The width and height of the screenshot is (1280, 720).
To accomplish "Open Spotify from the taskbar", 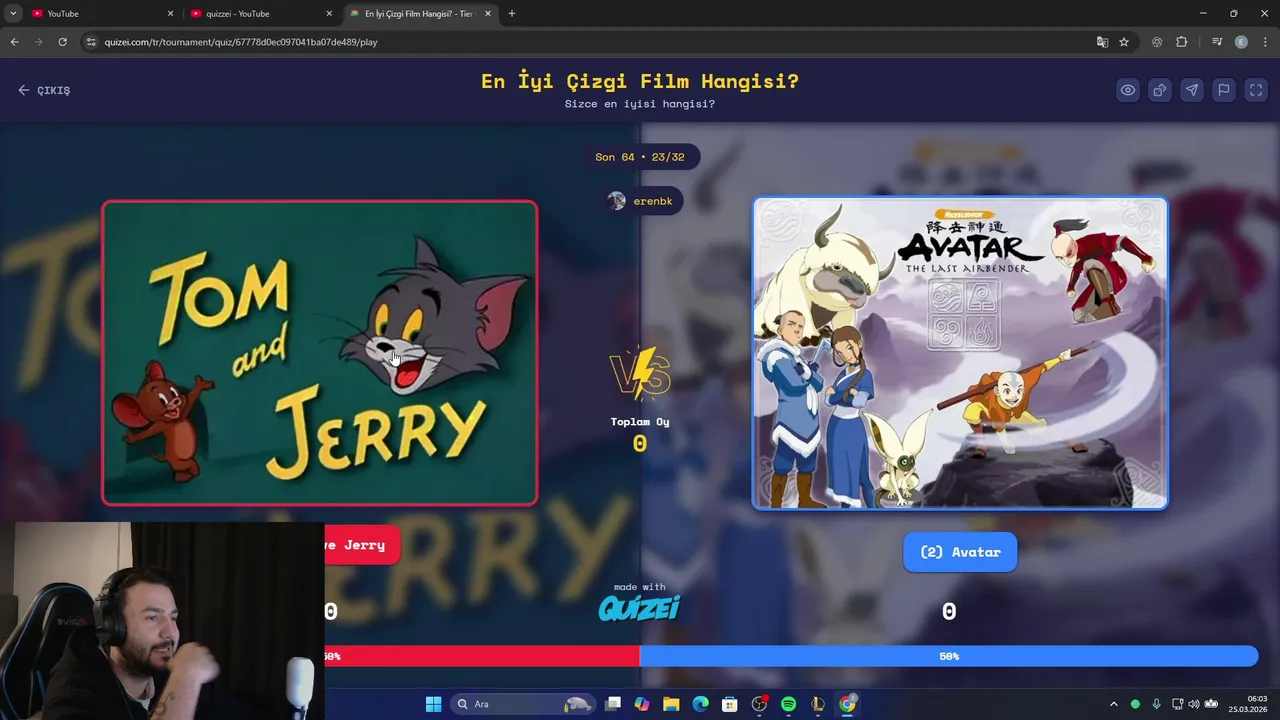I will point(788,704).
